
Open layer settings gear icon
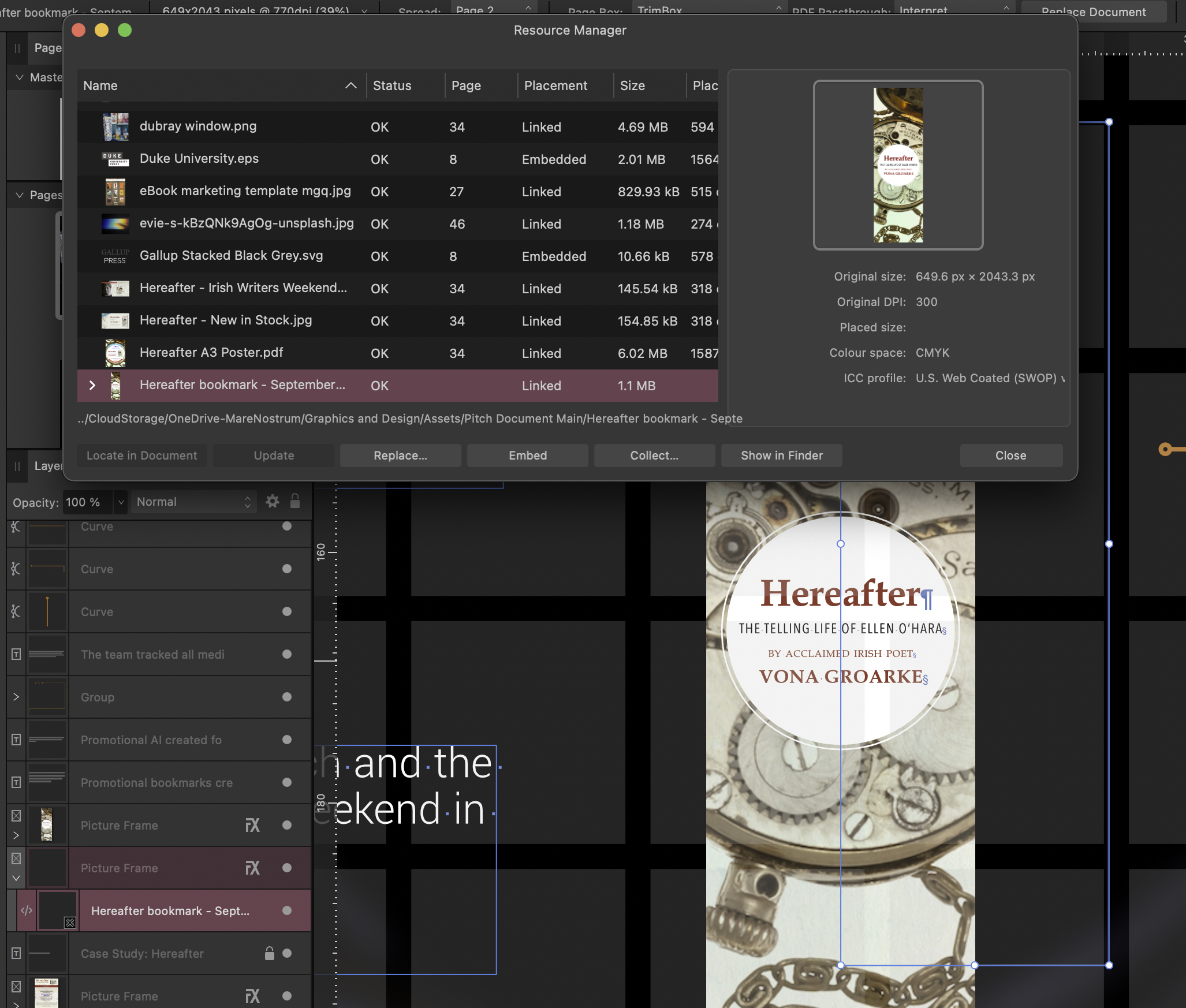272,502
